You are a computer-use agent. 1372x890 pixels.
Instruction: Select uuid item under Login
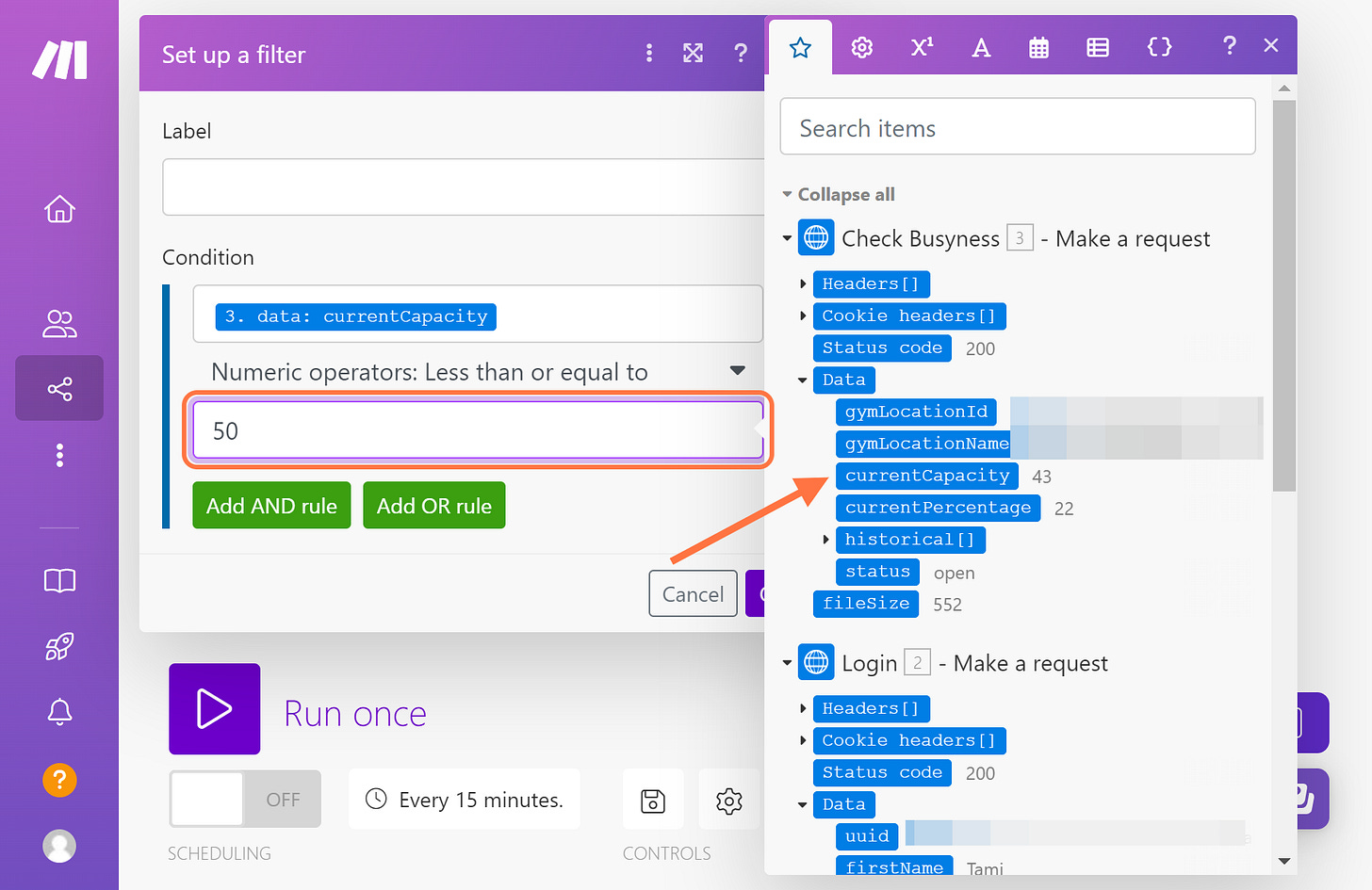tap(867, 836)
